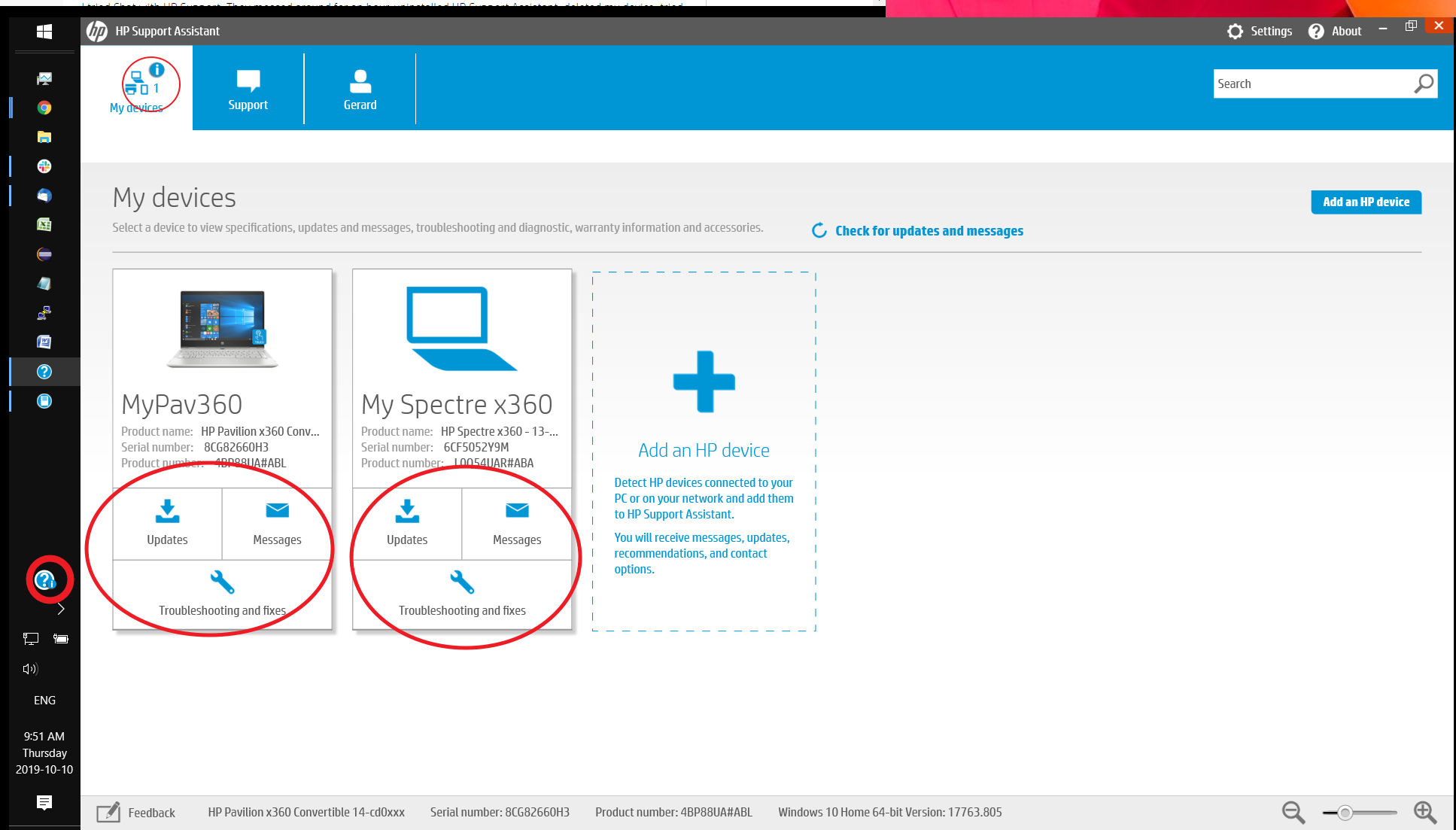The height and width of the screenshot is (830, 1456).
Task: Open the Feedback form from the status bar
Action: pos(137,812)
